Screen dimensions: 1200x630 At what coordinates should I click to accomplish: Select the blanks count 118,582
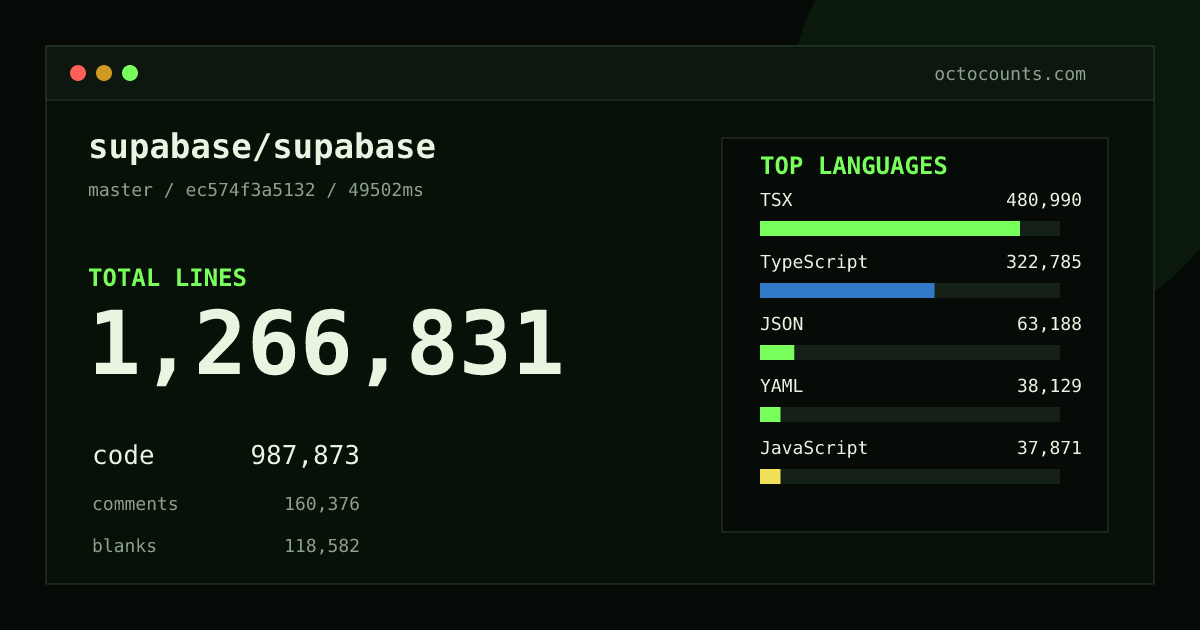click(x=322, y=546)
